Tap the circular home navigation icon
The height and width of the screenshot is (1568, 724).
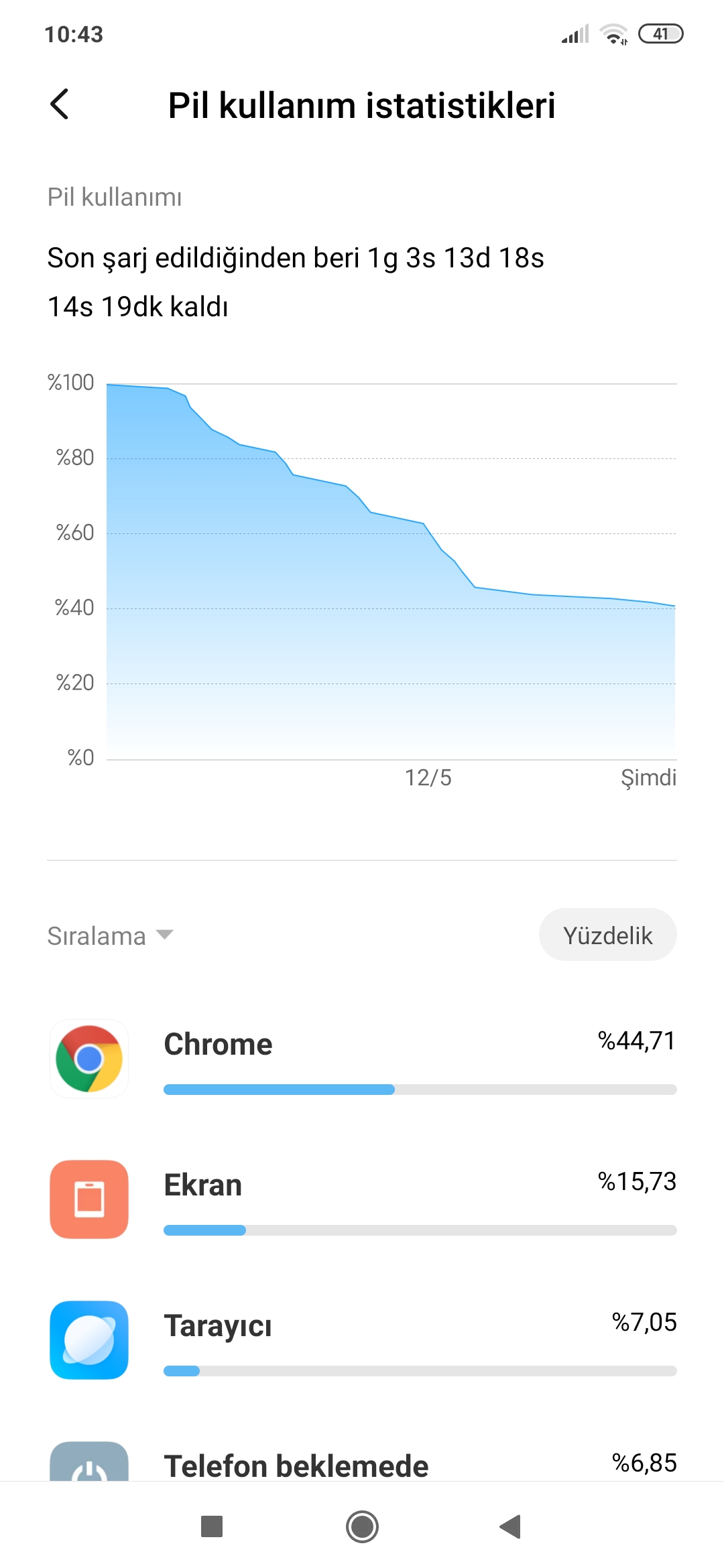pyautogui.click(x=362, y=1526)
